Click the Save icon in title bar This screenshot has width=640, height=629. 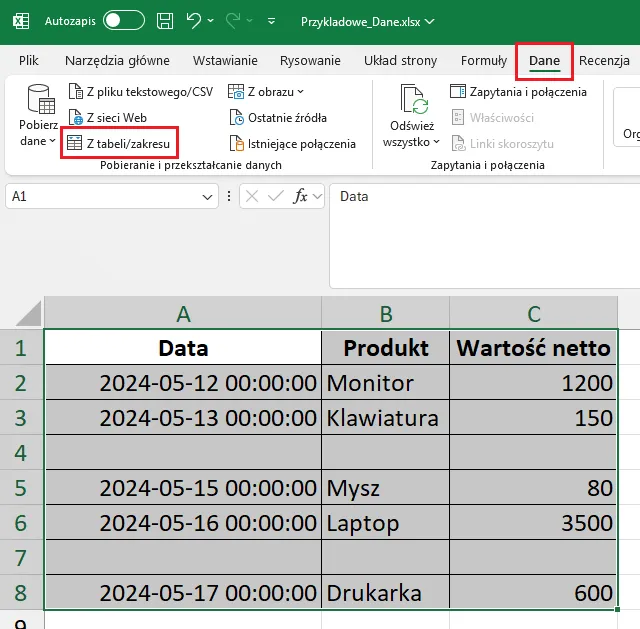164,20
